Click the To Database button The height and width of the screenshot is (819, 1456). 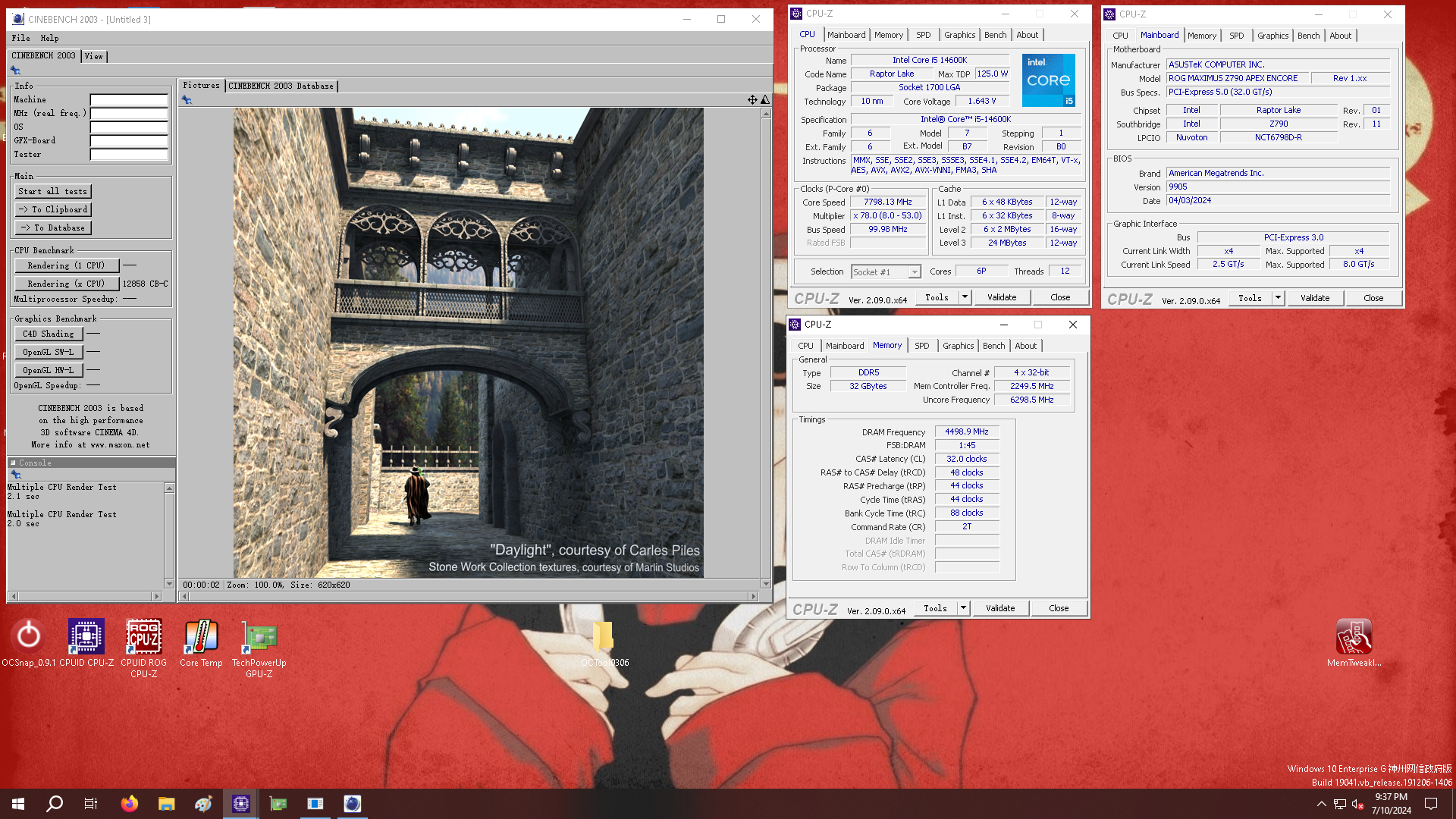click(x=53, y=227)
